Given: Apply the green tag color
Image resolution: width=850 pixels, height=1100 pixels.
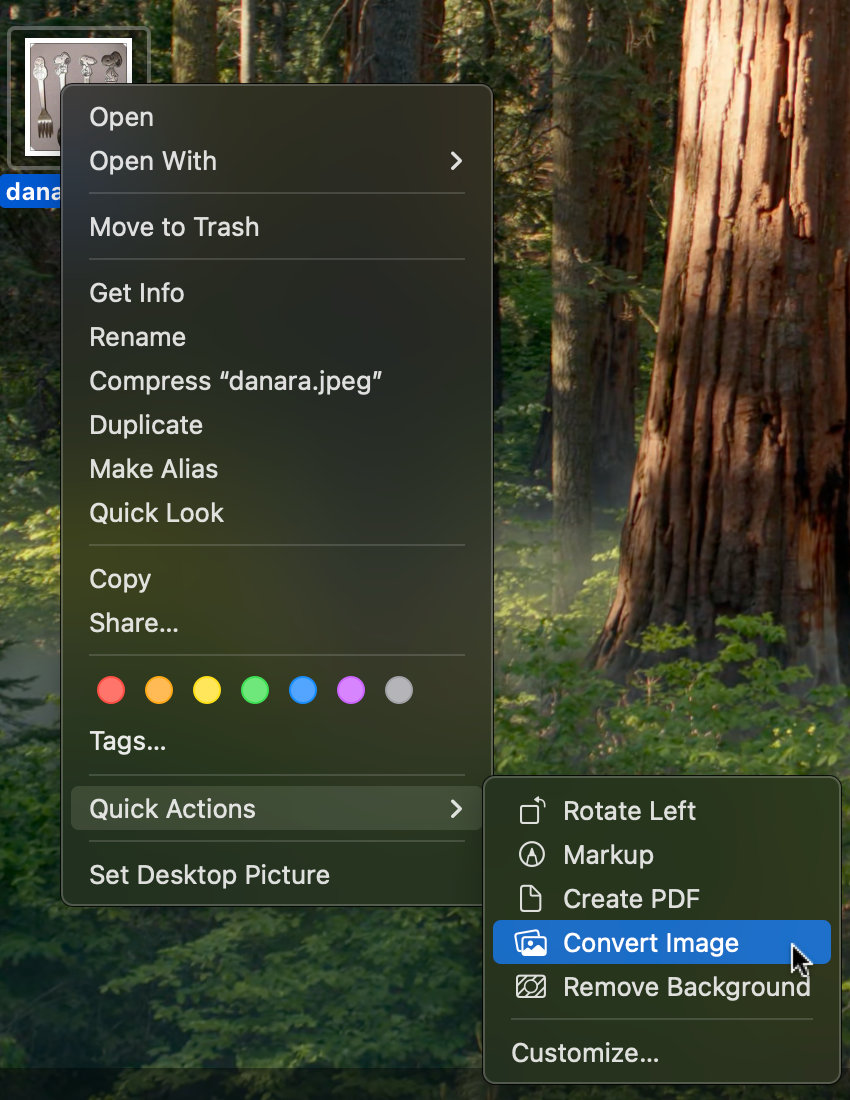Looking at the screenshot, I should (x=255, y=690).
